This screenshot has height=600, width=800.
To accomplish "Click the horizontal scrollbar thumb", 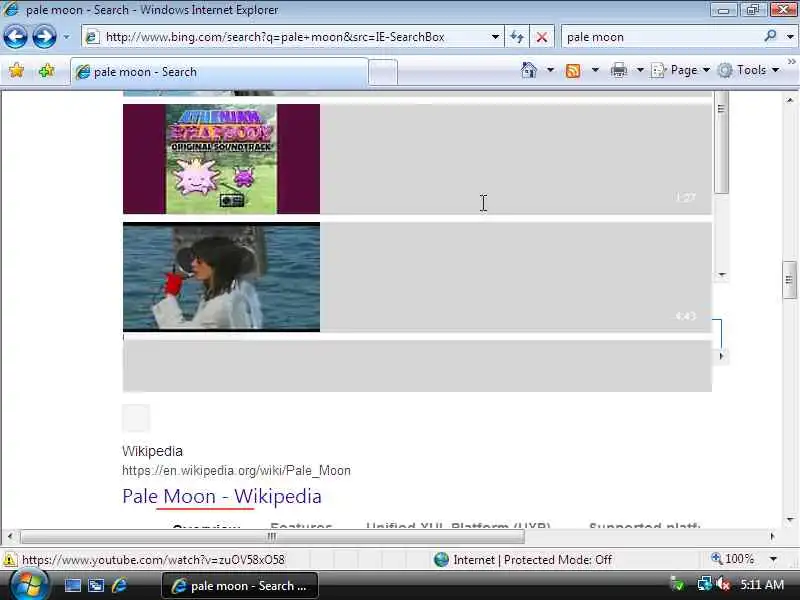I will [272, 536].
